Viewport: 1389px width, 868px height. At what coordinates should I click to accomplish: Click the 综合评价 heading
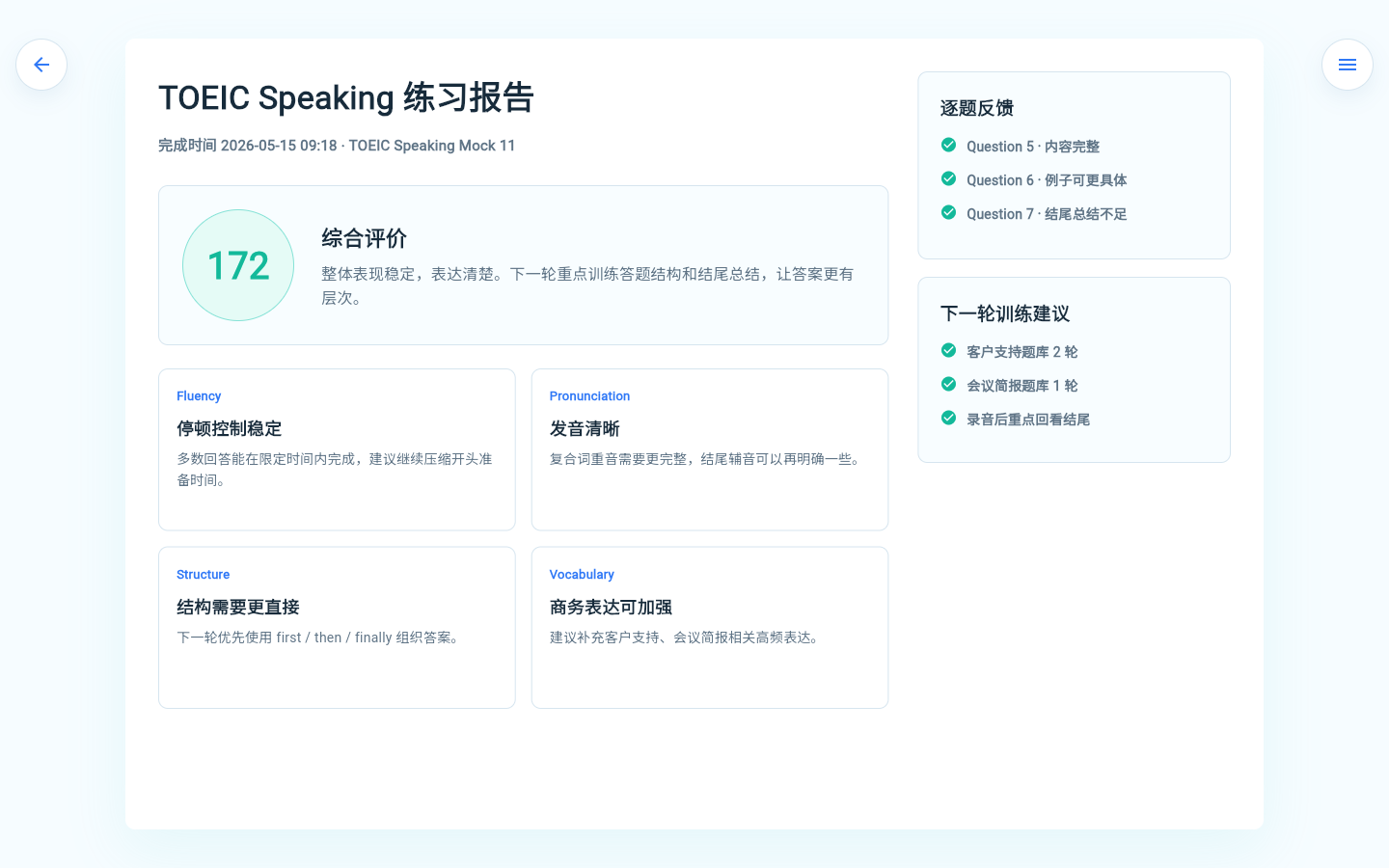click(364, 238)
